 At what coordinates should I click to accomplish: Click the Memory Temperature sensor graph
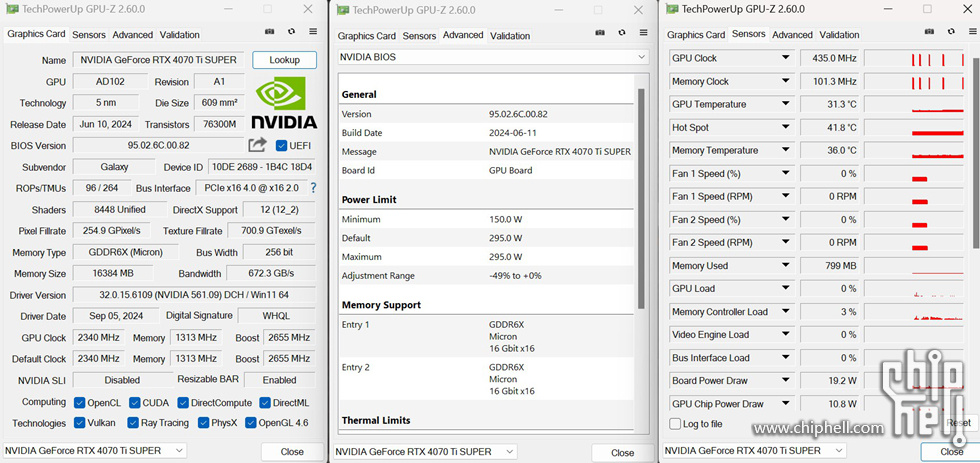point(915,151)
